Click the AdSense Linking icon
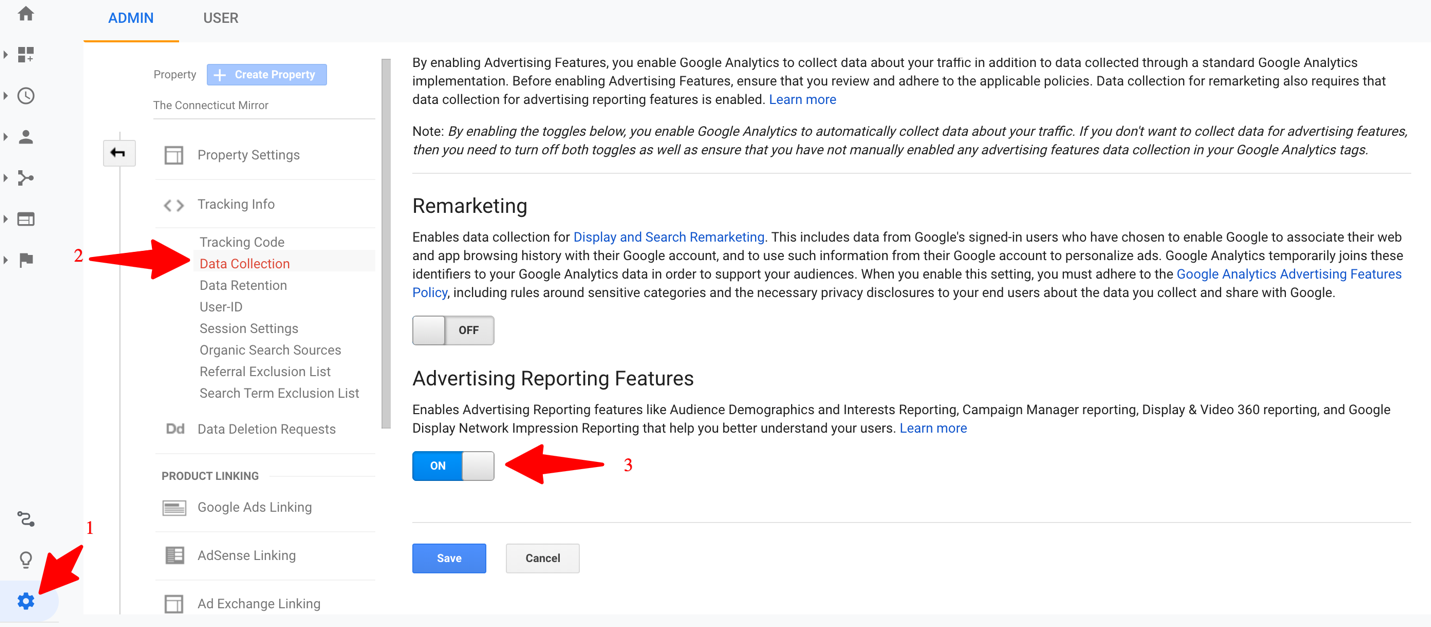The width and height of the screenshot is (1431, 627). click(175, 555)
